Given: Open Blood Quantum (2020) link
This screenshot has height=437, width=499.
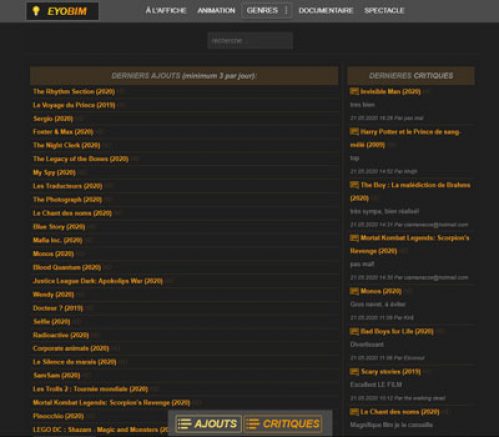Looking at the screenshot, I should click(67, 267).
